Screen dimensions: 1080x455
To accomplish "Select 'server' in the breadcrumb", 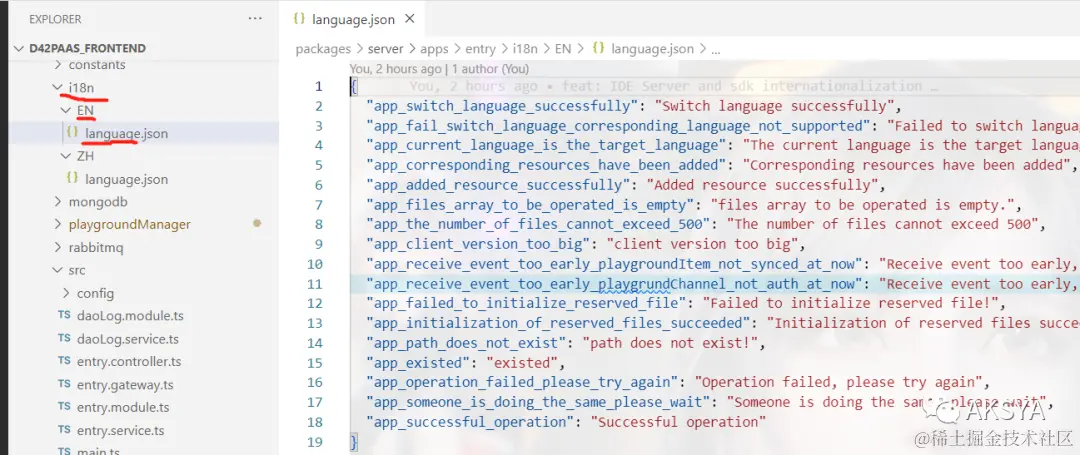I will tap(386, 49).
